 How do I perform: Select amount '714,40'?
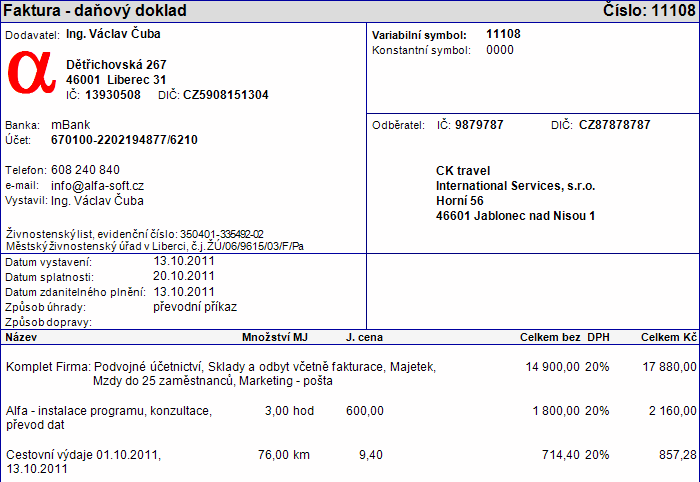(x=561, y=455)
